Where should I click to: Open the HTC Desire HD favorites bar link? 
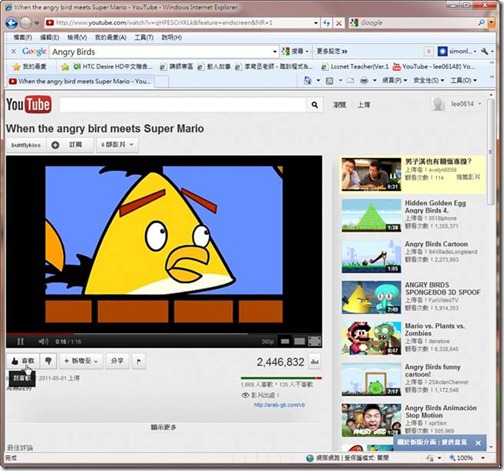113,67
